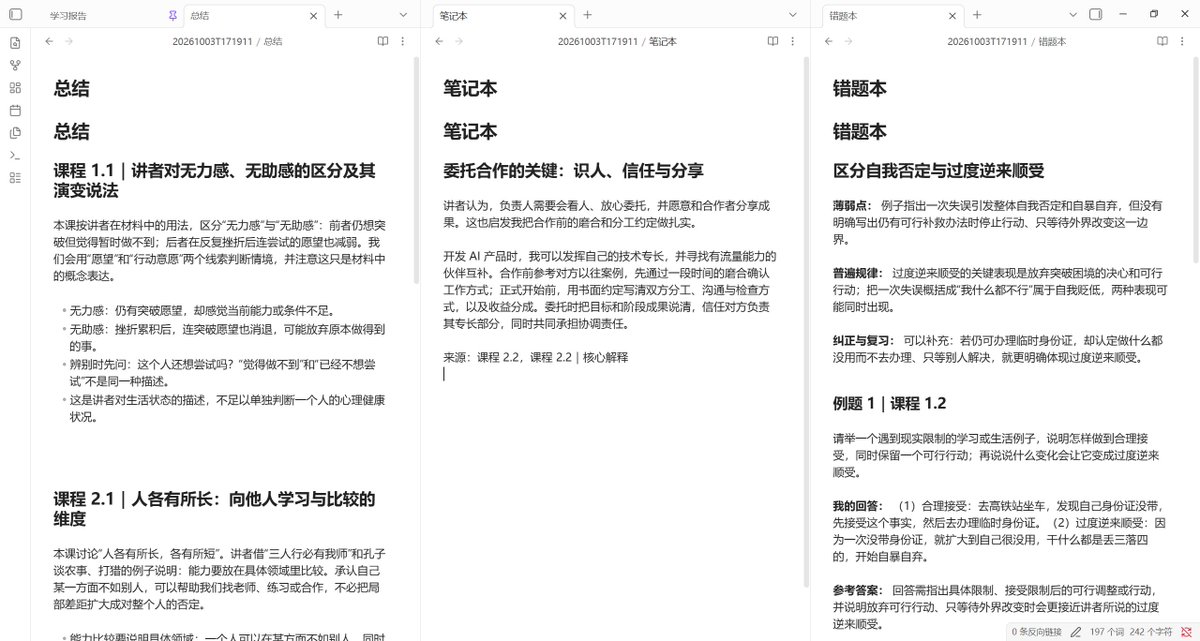Click the edit pencil icon in status bar
Screen dimensions: 1200x641
click(x=1075, y=632)
